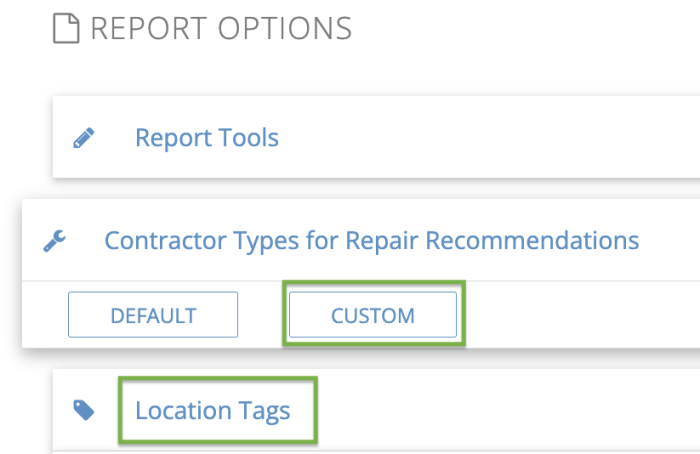Switch contractor types to CUSTOM
Image resolution: width=700 pixels, height=454 pixels.
[x=373, y=315]
